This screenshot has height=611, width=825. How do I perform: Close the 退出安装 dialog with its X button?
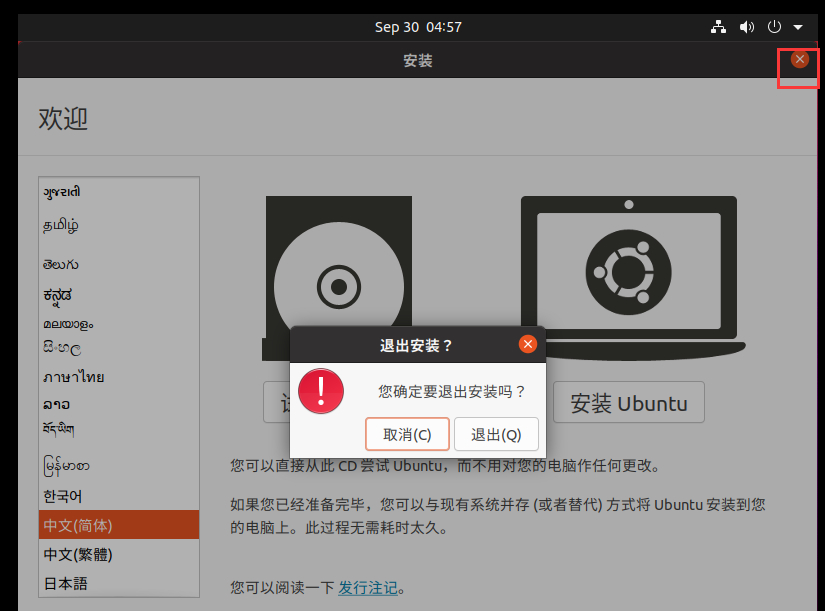[528, 344]
